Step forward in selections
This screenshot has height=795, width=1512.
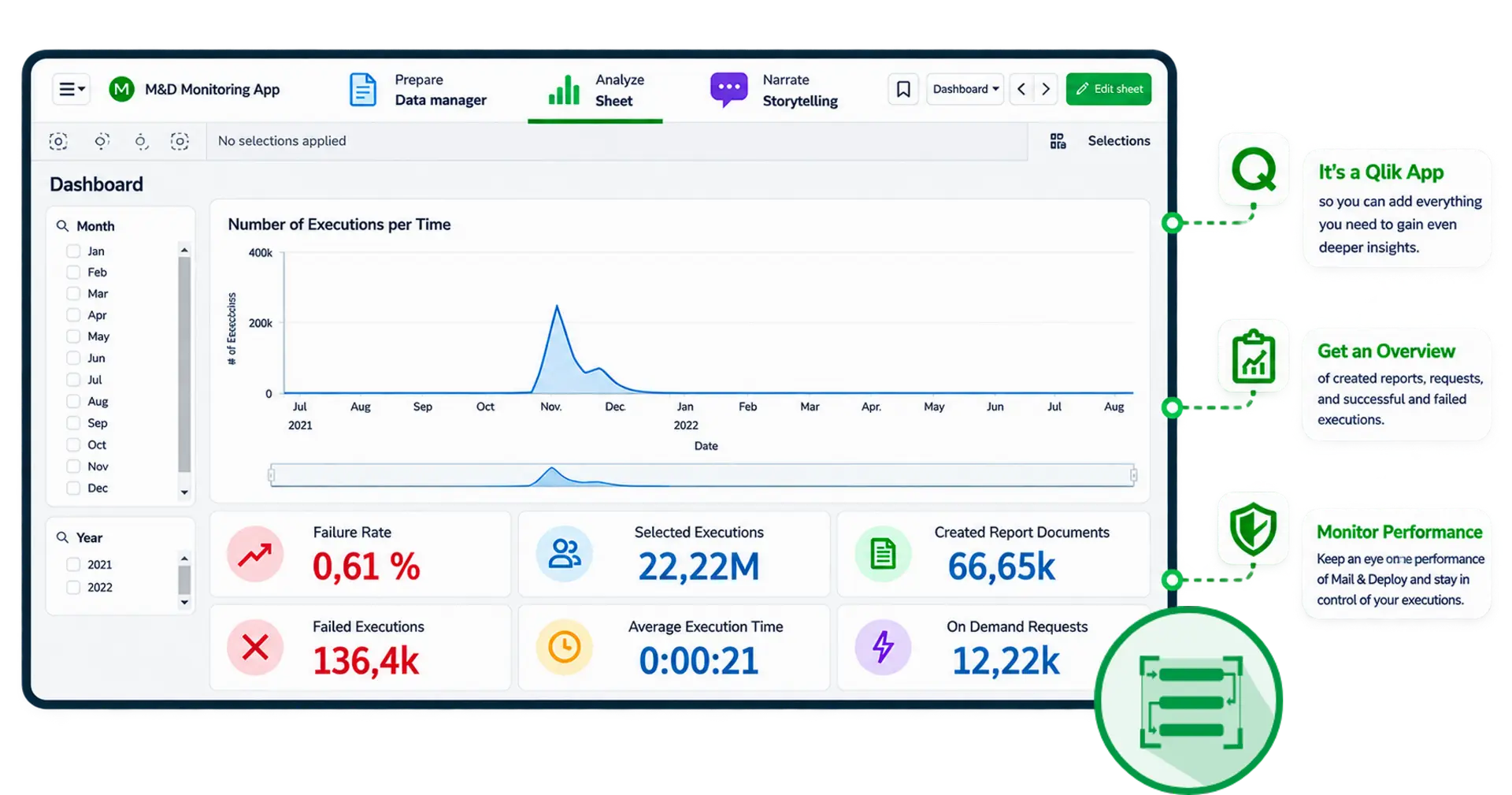click(x=141, y=141)
